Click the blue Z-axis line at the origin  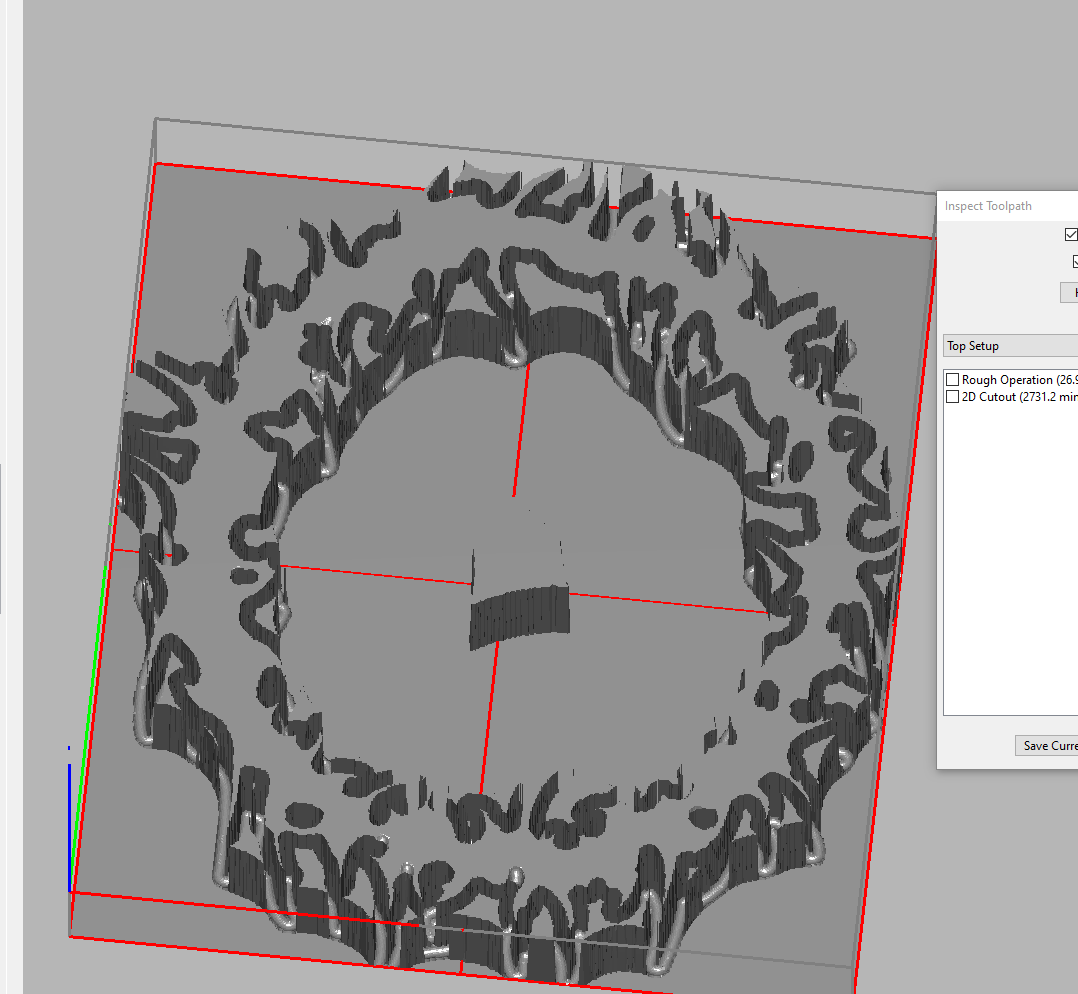tap(69, 820)
